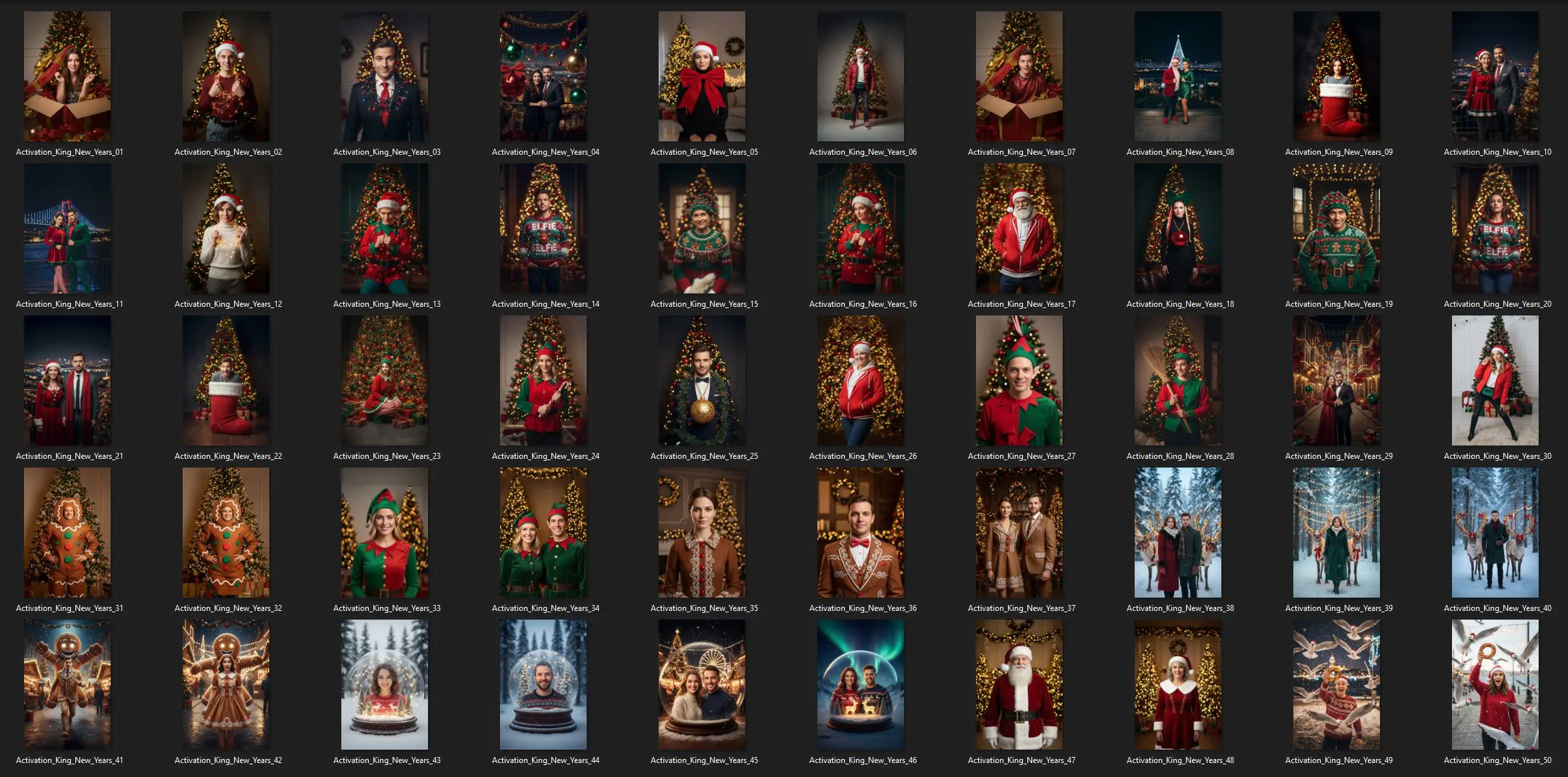
Task: Open the seagulls image Activation_King_New_Years_50
Action: point(1495,684)
